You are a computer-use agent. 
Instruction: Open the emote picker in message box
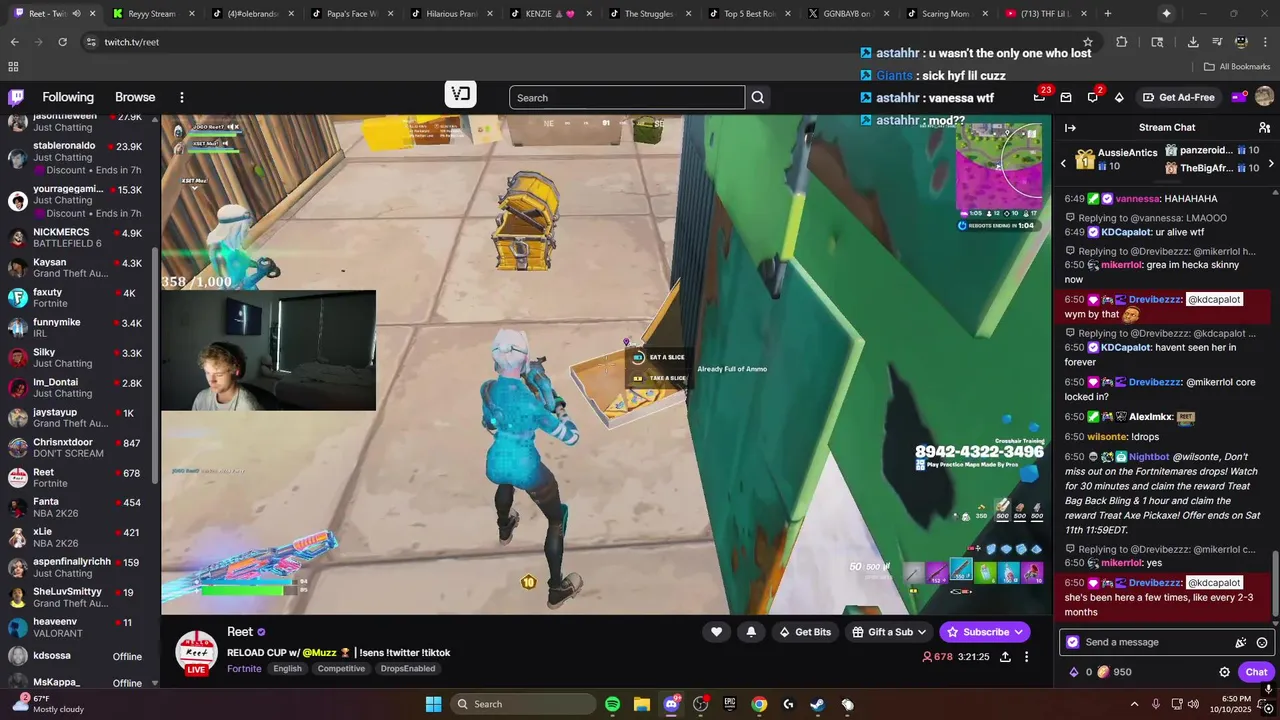coord(1262,642)
